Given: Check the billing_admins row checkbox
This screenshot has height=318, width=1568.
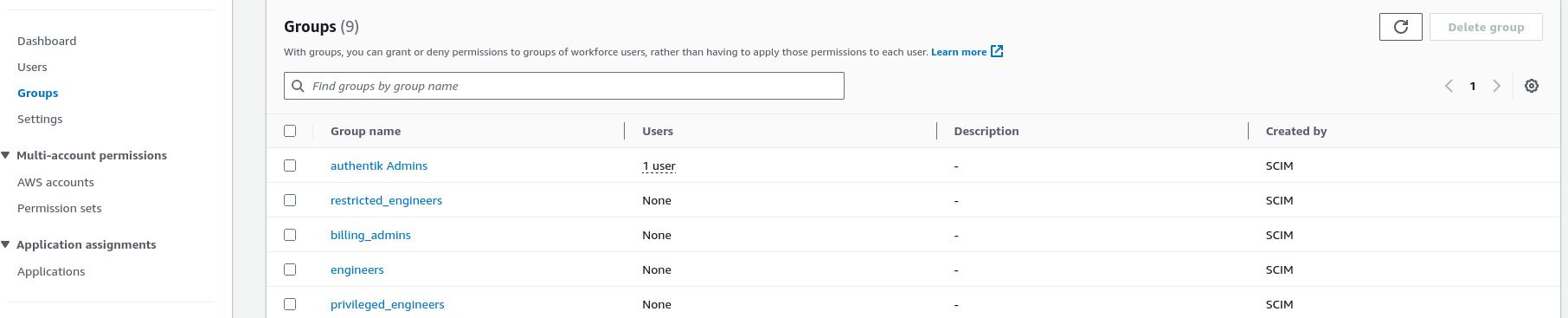Looking at the screenshot, I should 290,235.
